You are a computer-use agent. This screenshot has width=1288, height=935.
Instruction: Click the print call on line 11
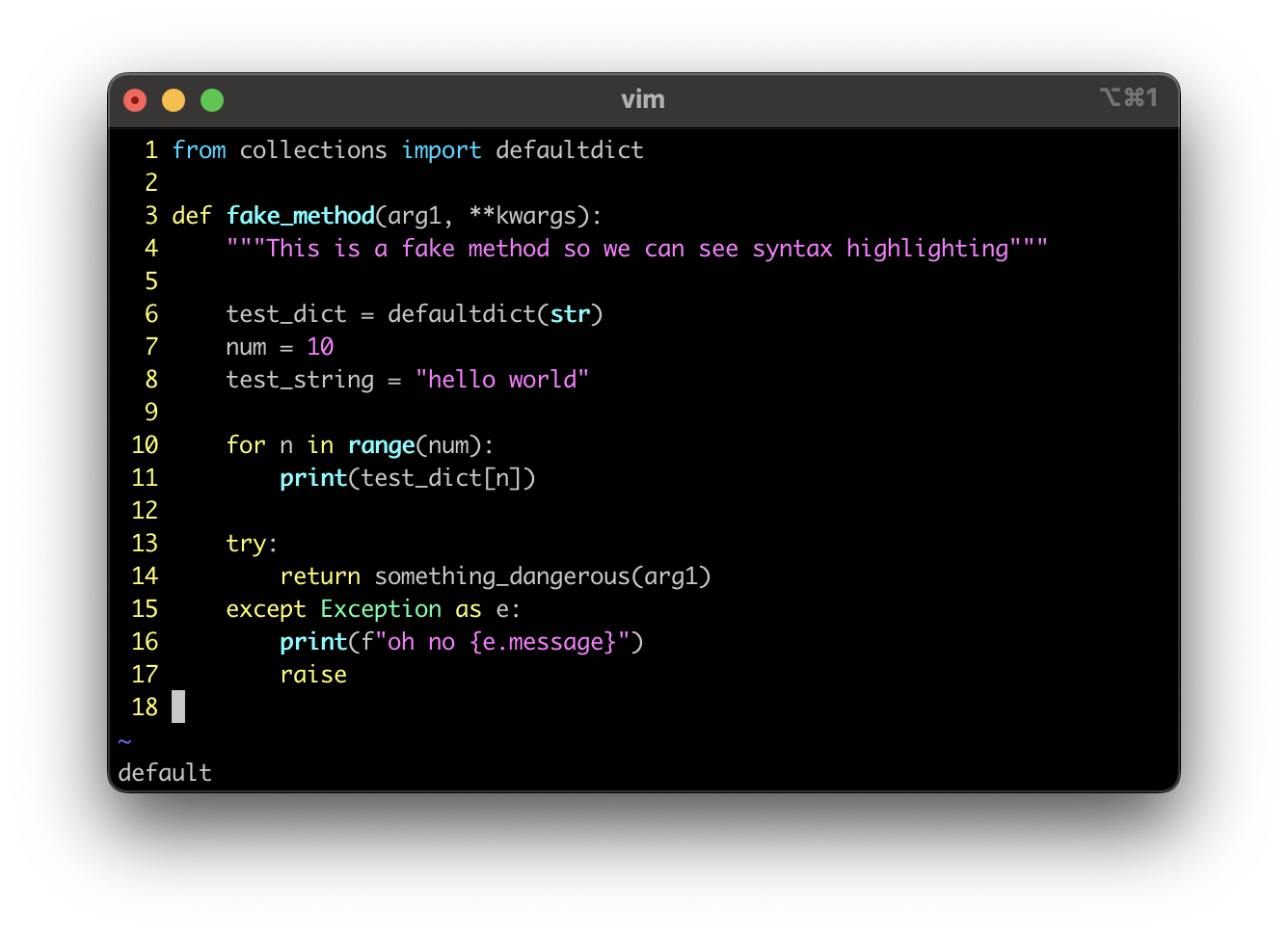(313, 477)
